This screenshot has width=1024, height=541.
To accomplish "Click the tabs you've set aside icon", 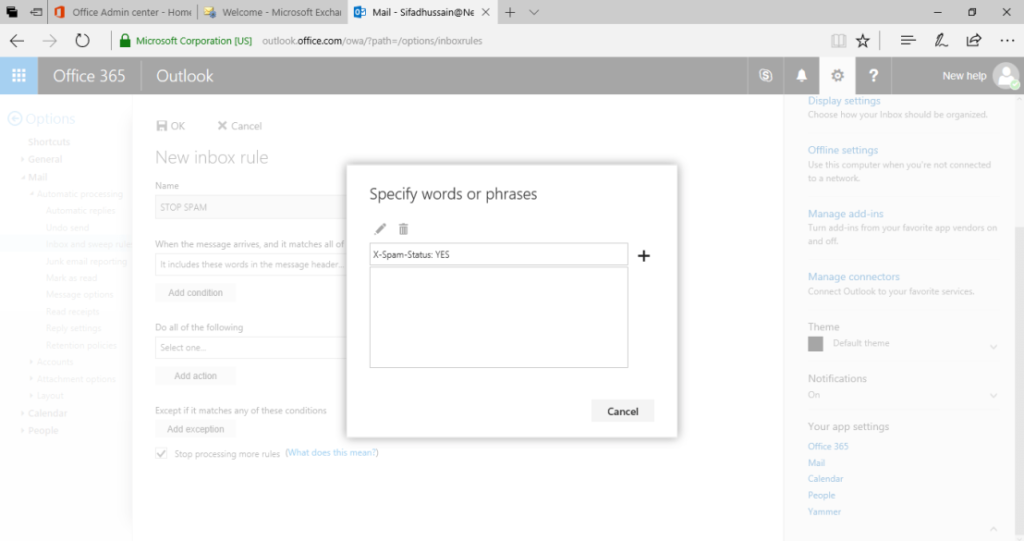I will [x=12, y=12].
